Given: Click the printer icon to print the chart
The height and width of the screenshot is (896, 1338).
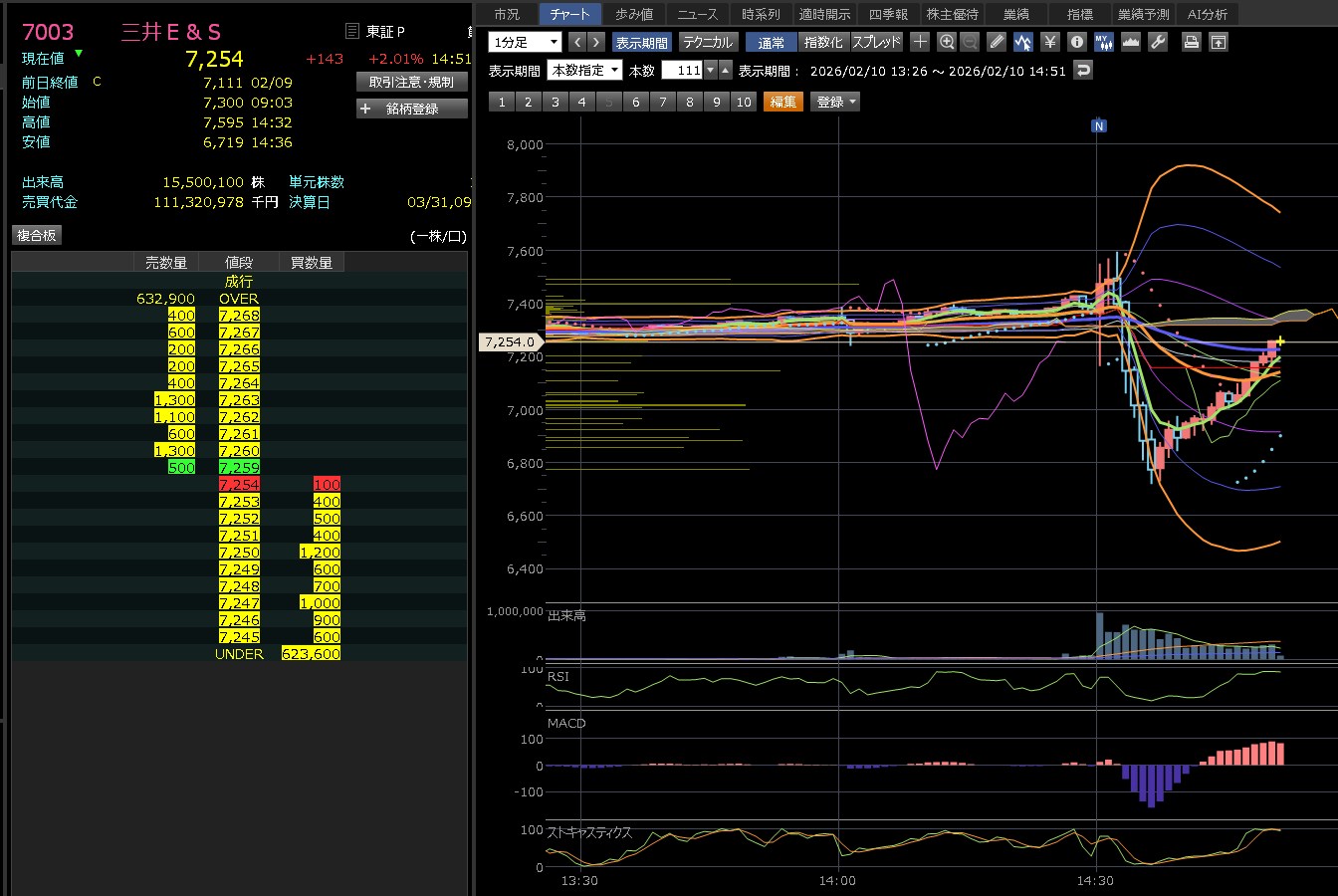Looking at the screenshot, I should 1191,42.
